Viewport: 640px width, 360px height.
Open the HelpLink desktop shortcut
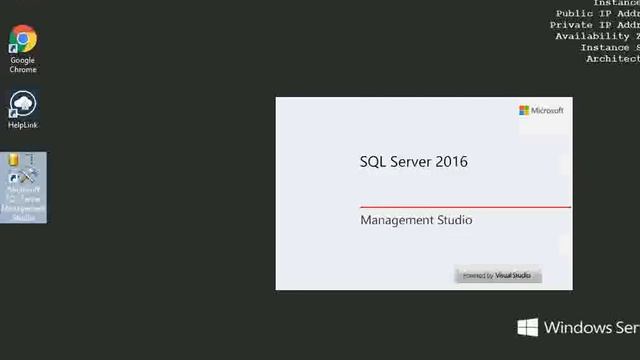point(23,109)
